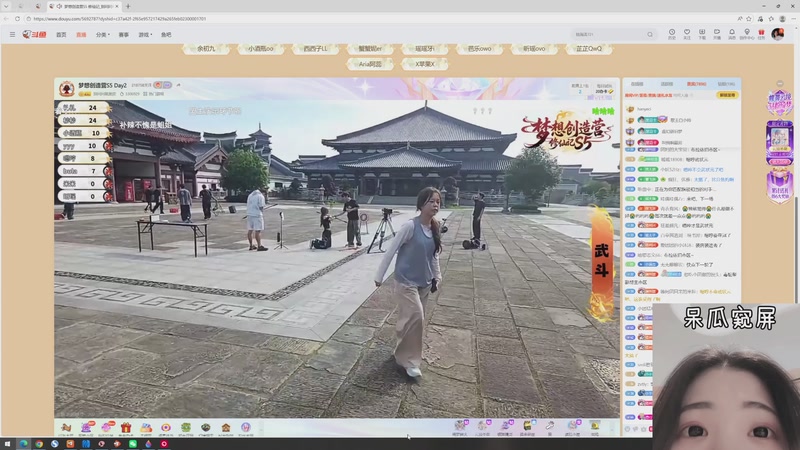Open browser settings ellipsis menu

coord(793,19)
